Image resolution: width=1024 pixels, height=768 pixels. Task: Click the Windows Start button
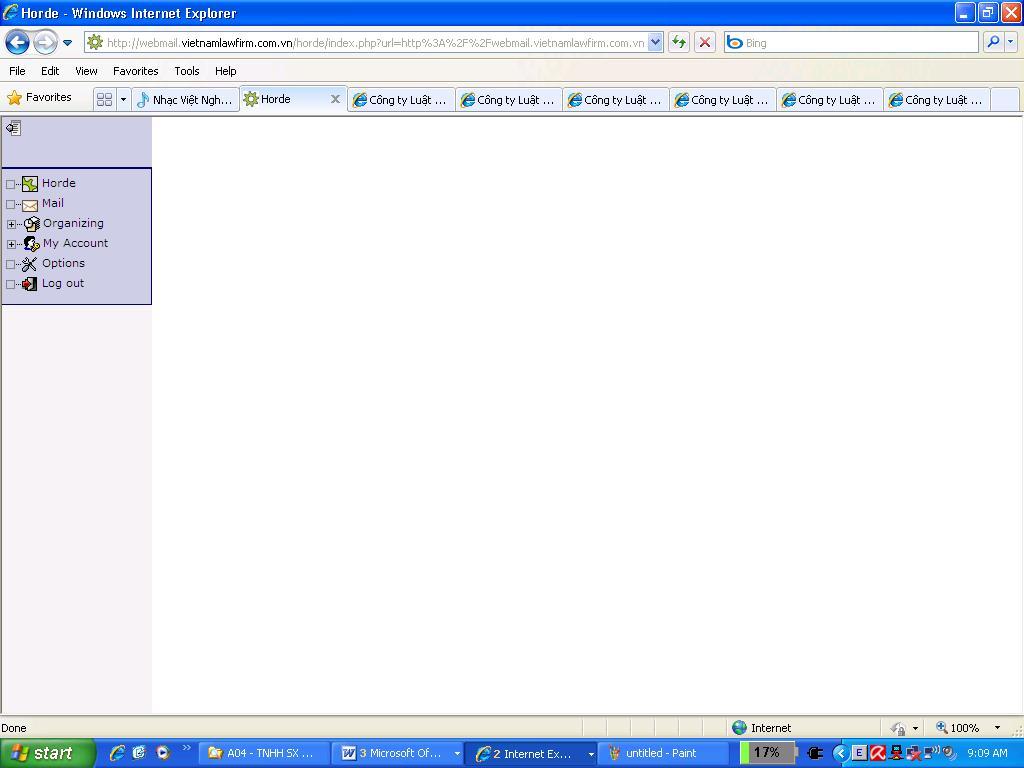pyautogui.click(x=46, y=753)
